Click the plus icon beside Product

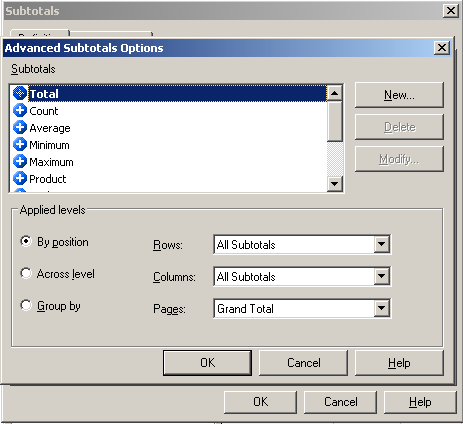click(x=20, y=178)
